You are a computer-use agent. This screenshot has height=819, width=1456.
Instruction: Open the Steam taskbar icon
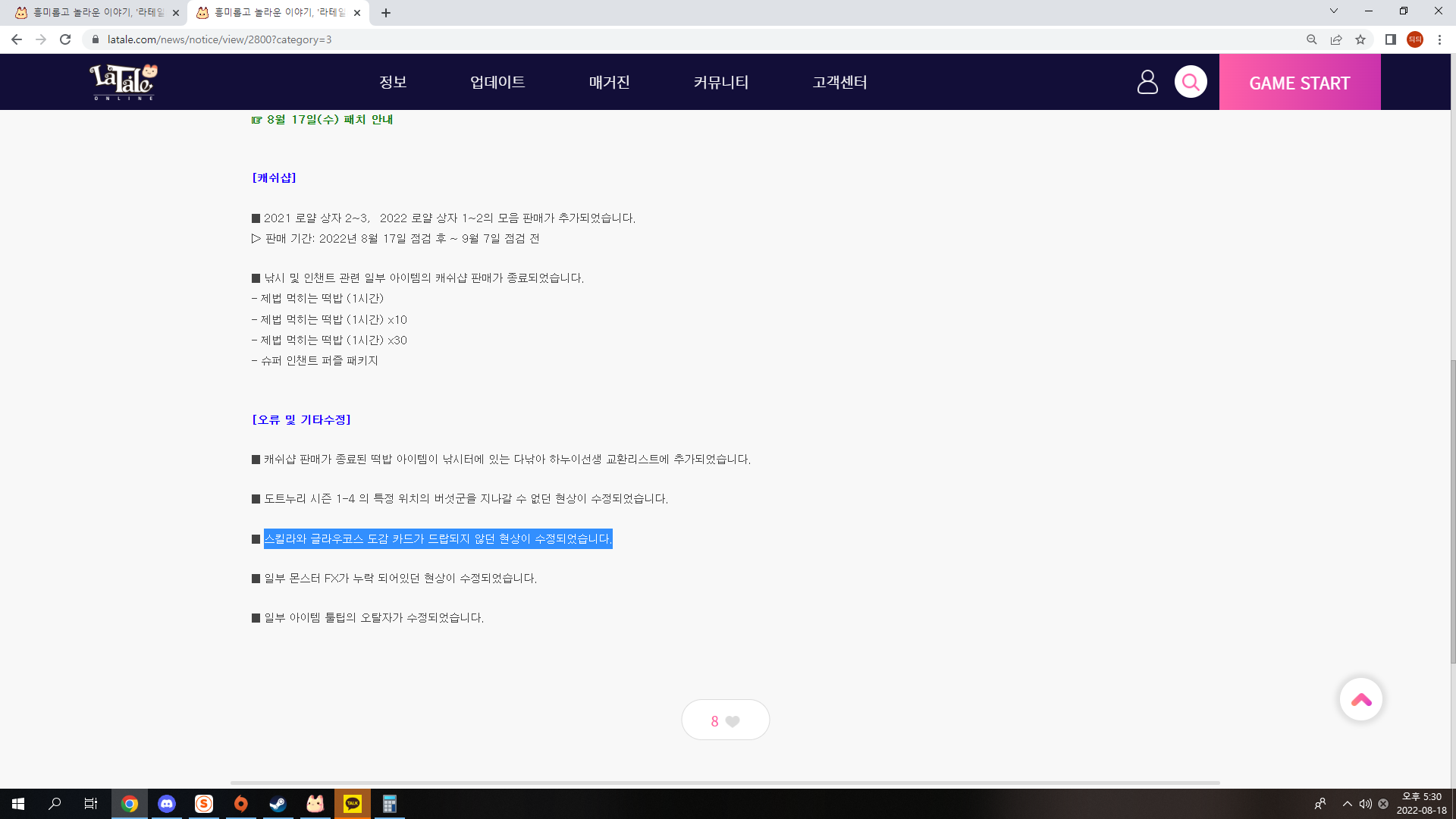click(x=278, y=804)
